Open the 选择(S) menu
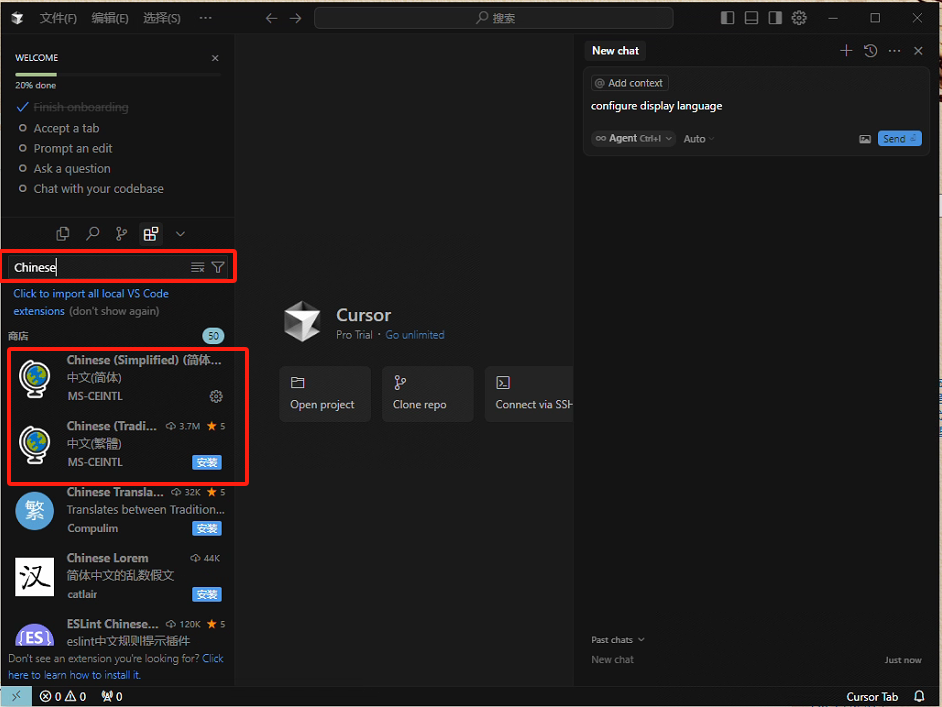 [162, 18]
